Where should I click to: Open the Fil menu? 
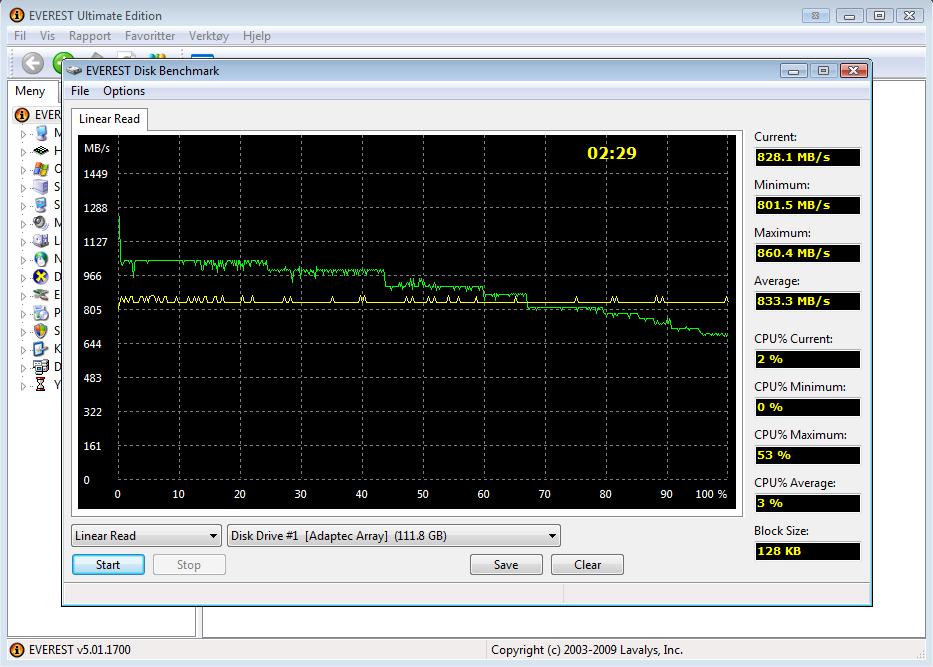tap(20, 36)
